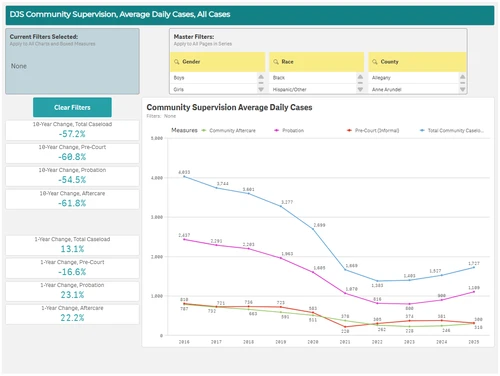Select Boys in the Gender filter
The width and height of the screenshot is (500, 376).
(214, 77)
